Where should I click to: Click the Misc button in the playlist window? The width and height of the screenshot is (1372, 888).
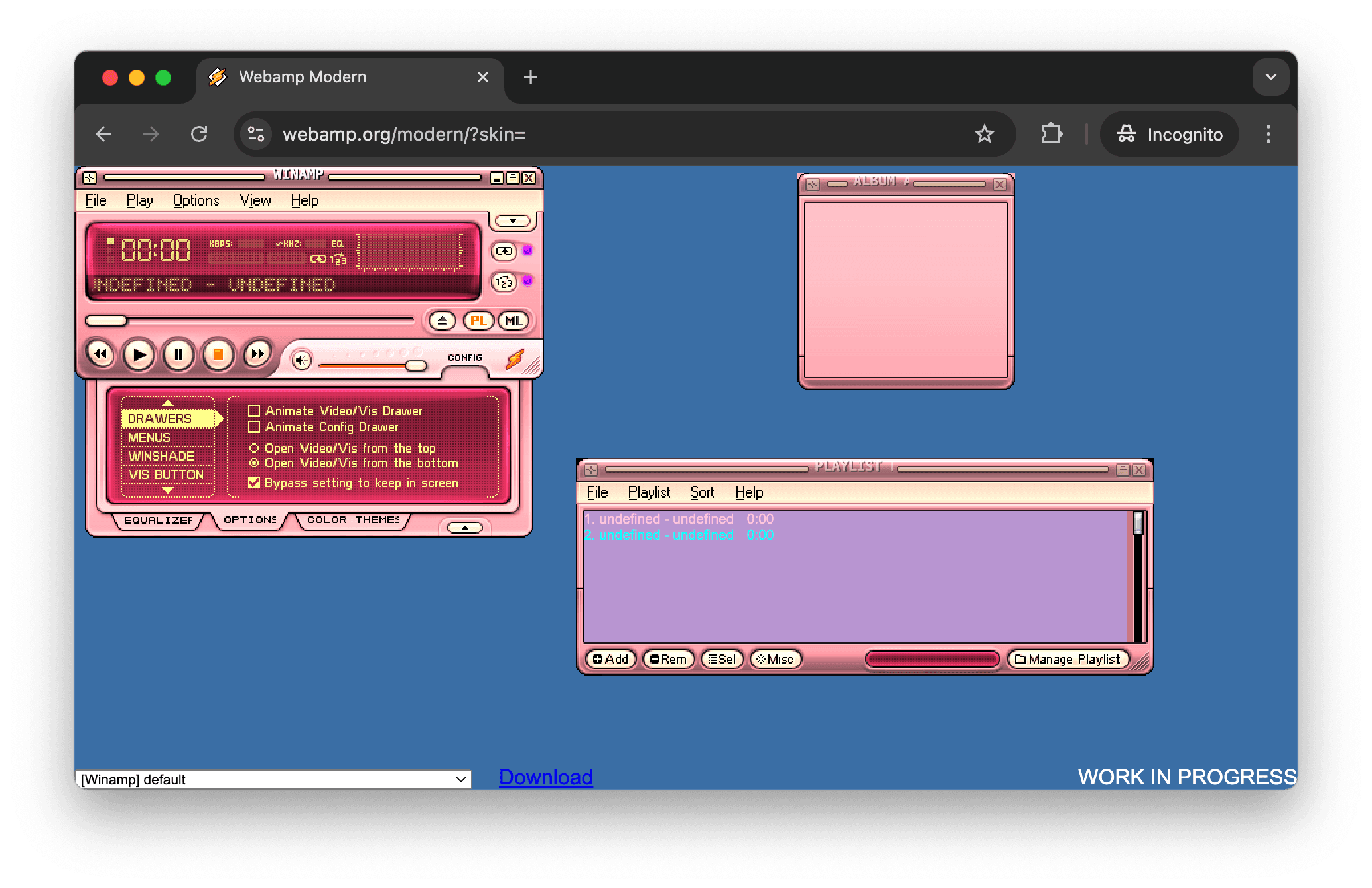775,658
